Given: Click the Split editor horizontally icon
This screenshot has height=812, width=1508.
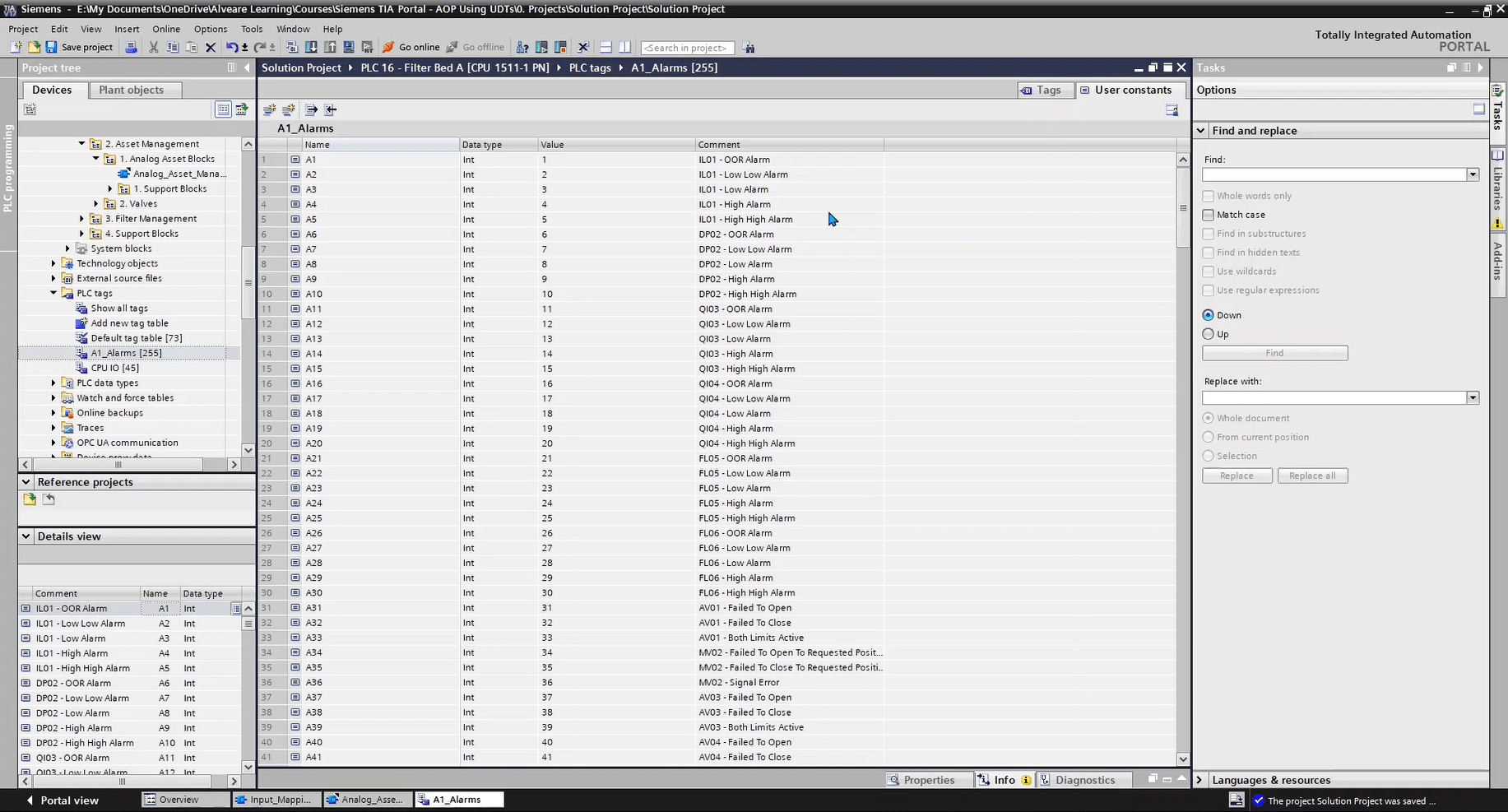Looking at the screenshot, I should tap(606, 48).
